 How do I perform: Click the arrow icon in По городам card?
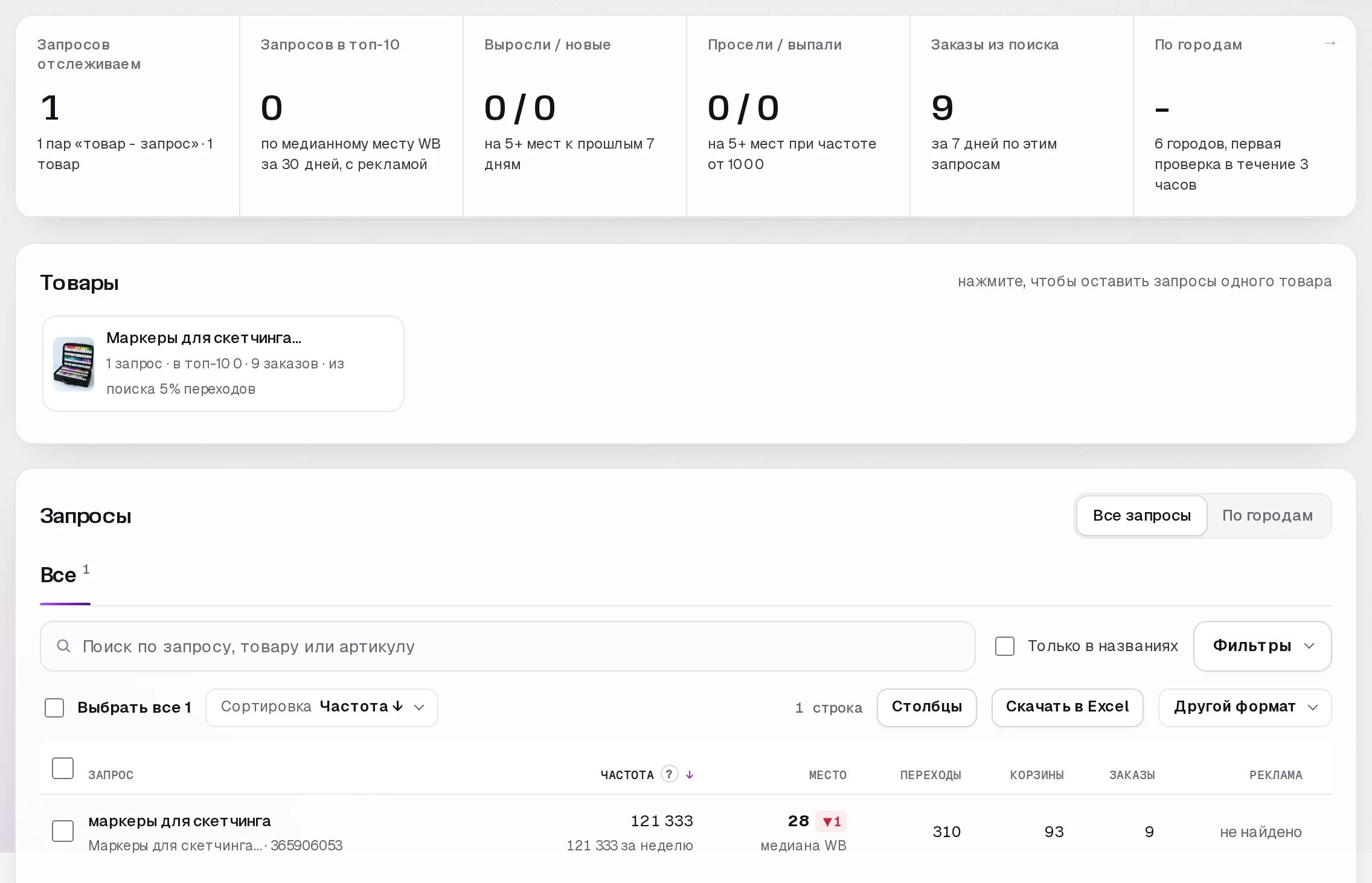(1329, 43)
